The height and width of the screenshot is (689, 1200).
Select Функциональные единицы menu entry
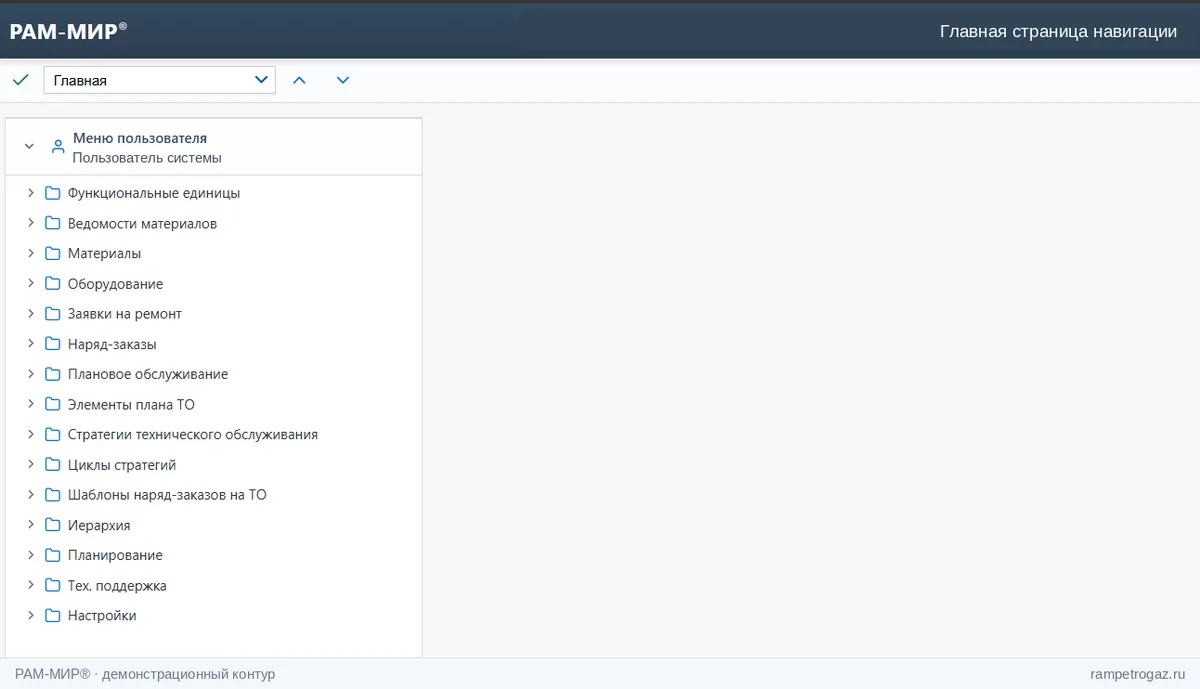[x=154, y=193]
